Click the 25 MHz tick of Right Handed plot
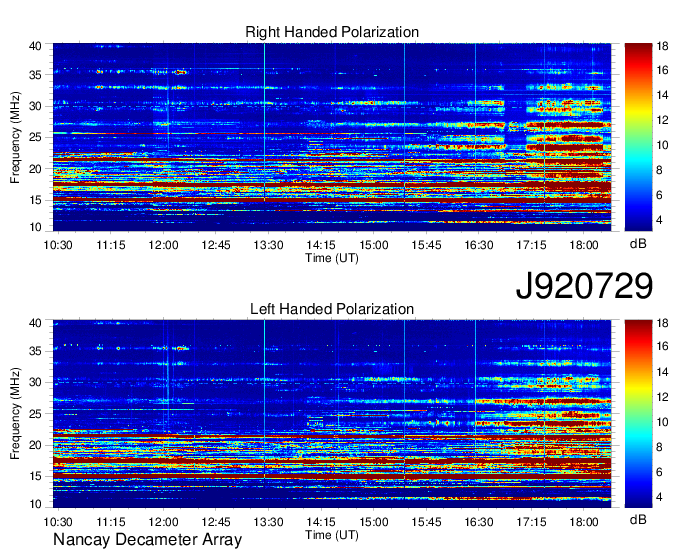Image resolution: width=680 pixels, height=552 pixels. pyautogui.click(x=35, y=137)
